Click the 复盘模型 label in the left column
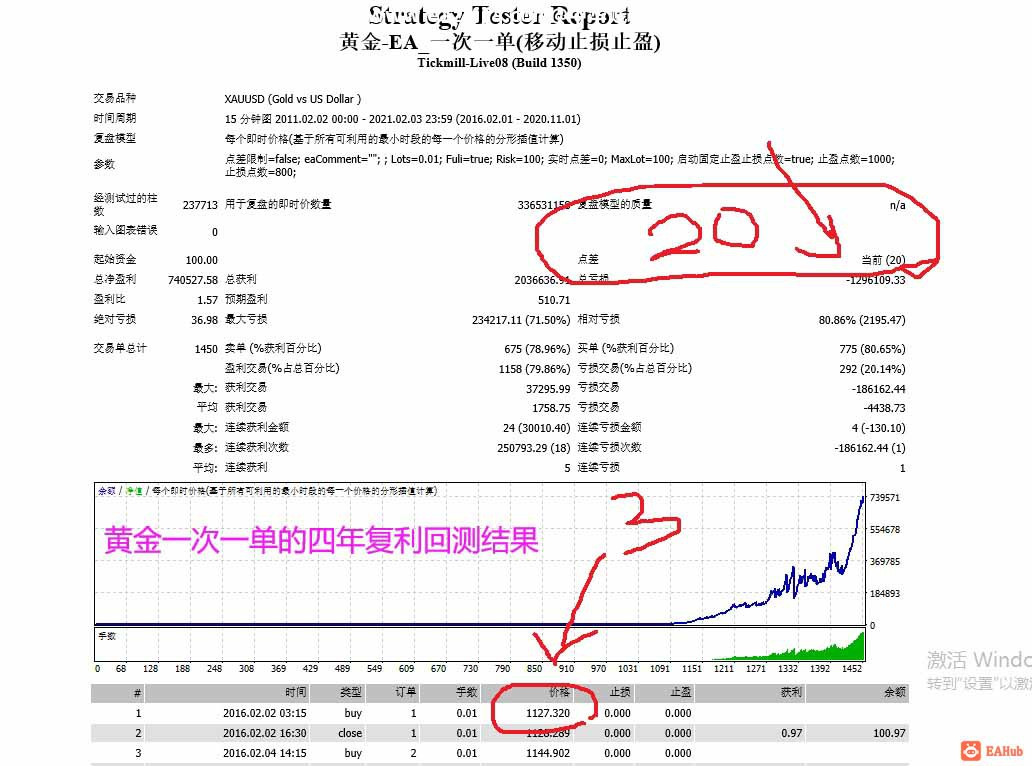Image resolution: width=1032 pixels, height=766 pixels. point(115,138)
